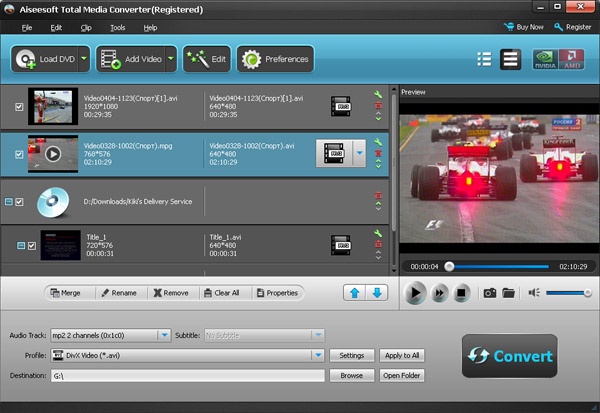Switch to the list view mode icon

click(484, 59)
